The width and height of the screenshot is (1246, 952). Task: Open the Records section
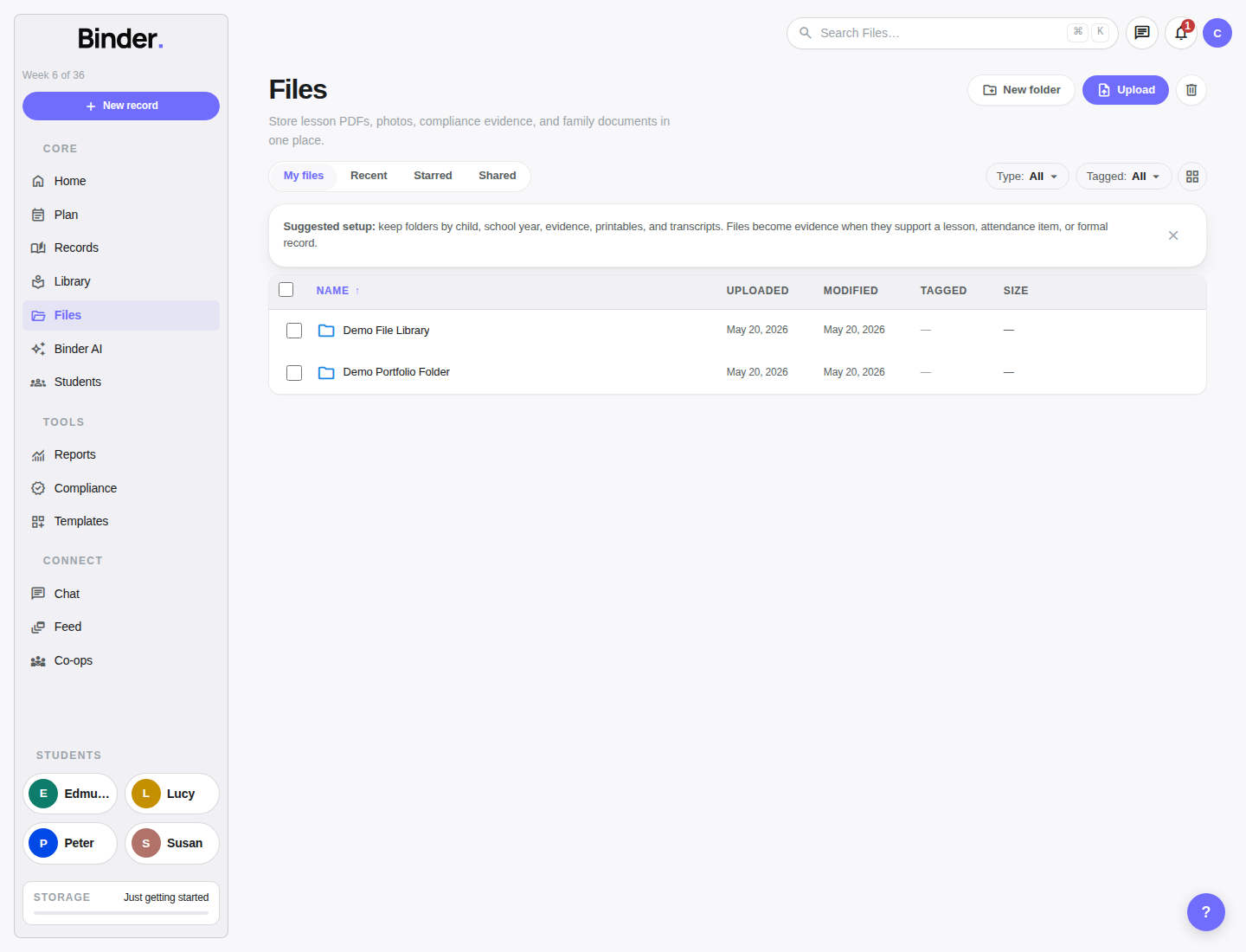tap(120, 248)
